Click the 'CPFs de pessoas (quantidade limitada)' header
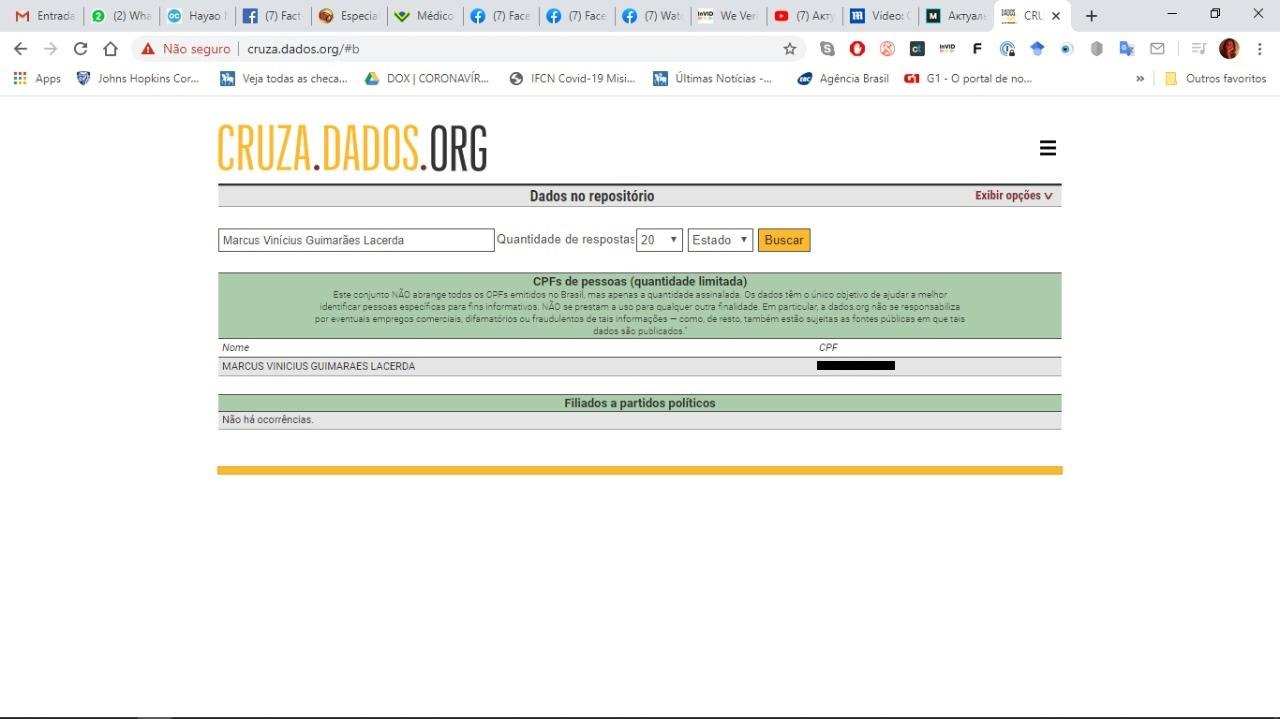Screen dimensions: 1280x719 point(640,281)
